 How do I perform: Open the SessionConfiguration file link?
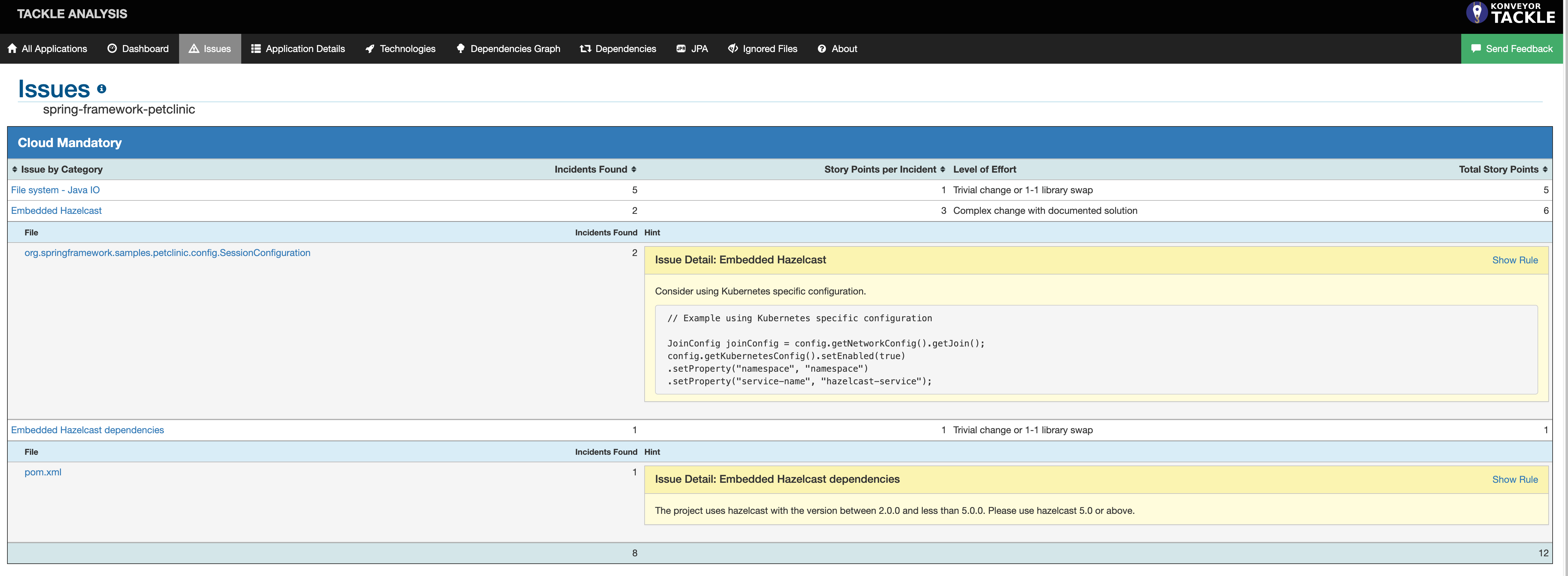[167, 253]
